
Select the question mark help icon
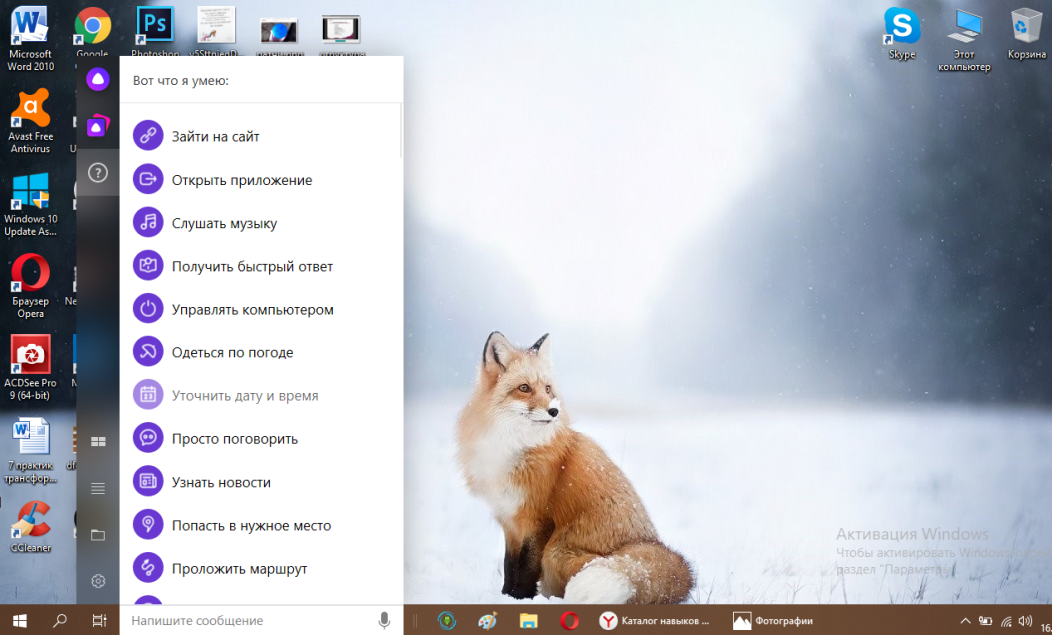coord(98,173)
